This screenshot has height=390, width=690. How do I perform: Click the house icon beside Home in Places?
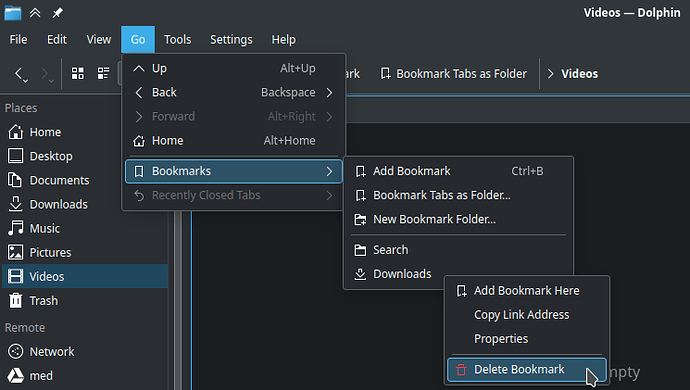point(15,132)
